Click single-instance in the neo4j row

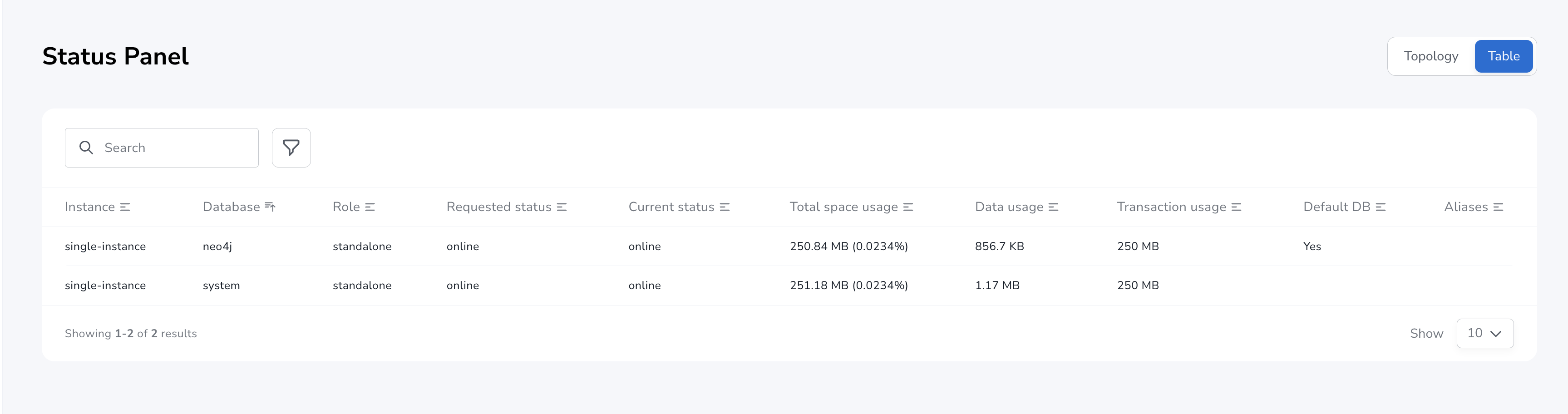tap(105, 246)
